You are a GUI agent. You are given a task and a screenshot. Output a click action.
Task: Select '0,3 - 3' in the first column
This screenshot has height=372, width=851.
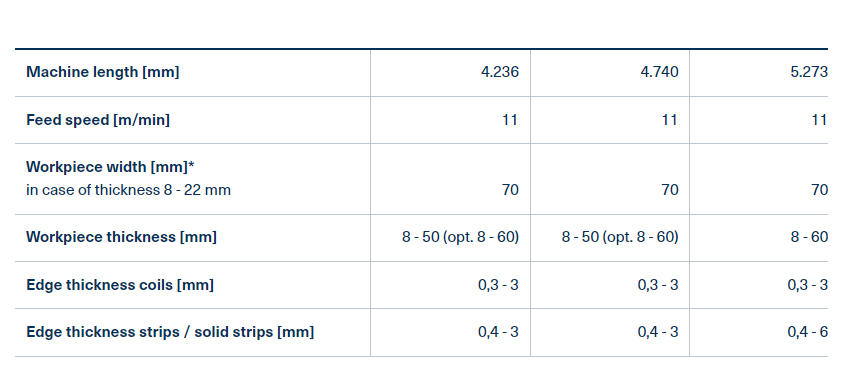point(498,285)
